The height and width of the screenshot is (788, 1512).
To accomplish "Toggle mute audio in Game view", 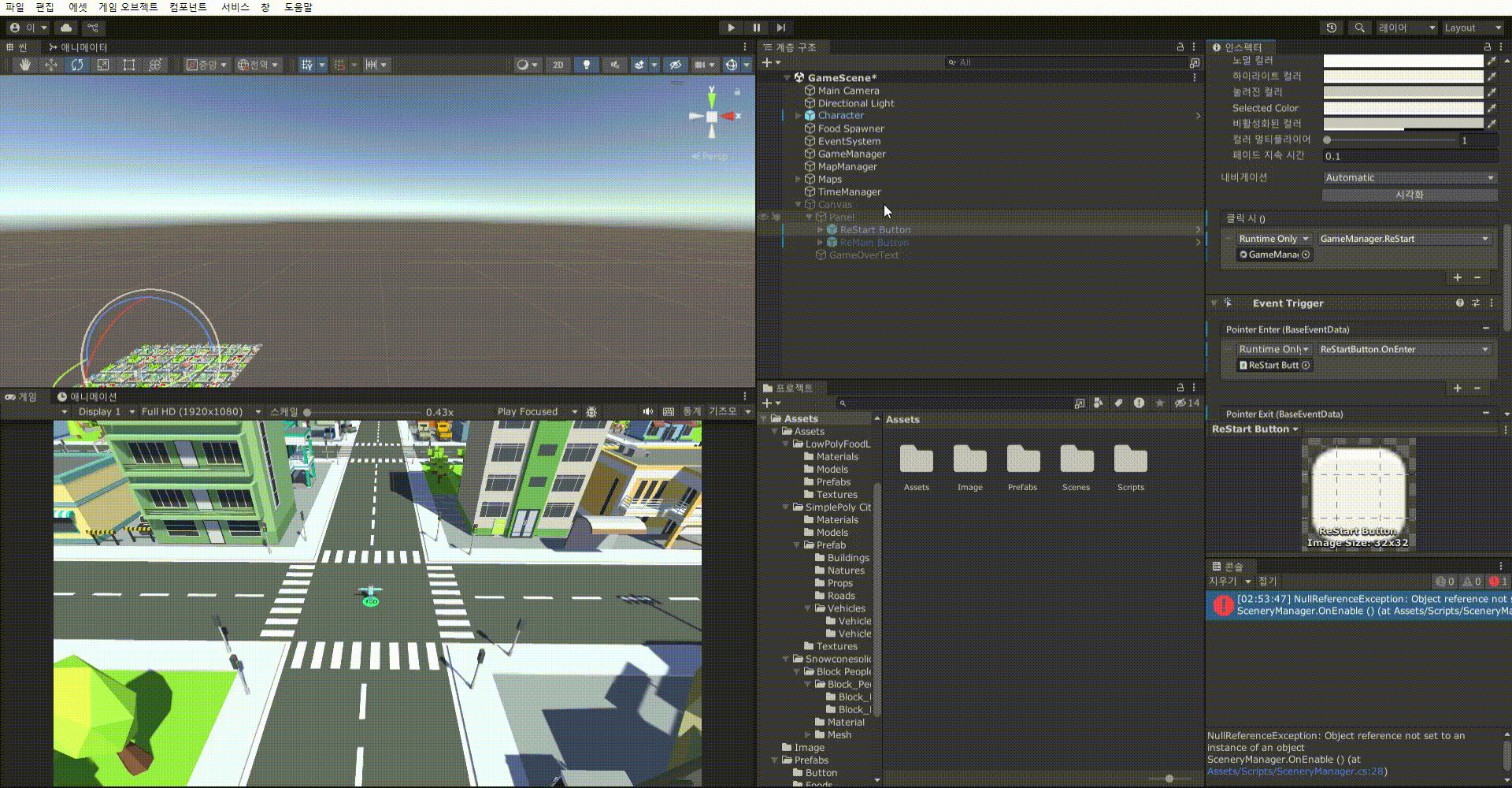I will pyautogui.click(x=647, y=411).
